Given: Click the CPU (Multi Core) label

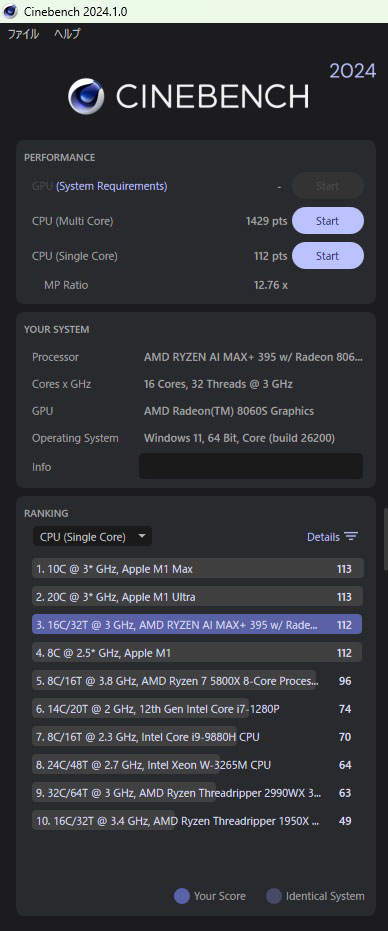Looking at the screenshot, I should tap(72, 221).
